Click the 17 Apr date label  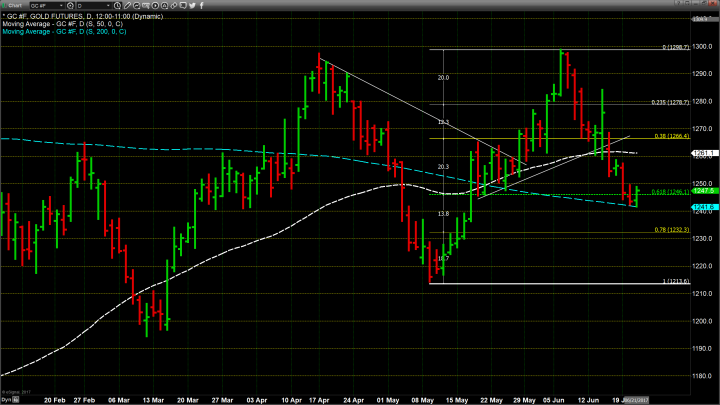pos(319,400)
